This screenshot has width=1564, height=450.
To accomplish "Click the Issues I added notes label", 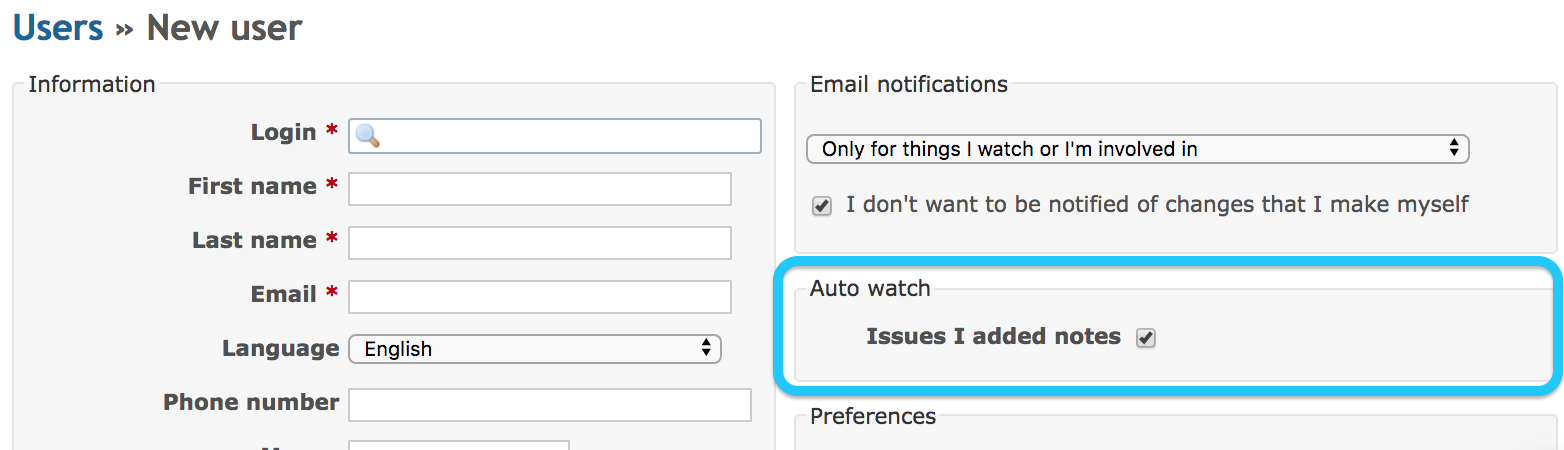I will (x=994, y=337).
